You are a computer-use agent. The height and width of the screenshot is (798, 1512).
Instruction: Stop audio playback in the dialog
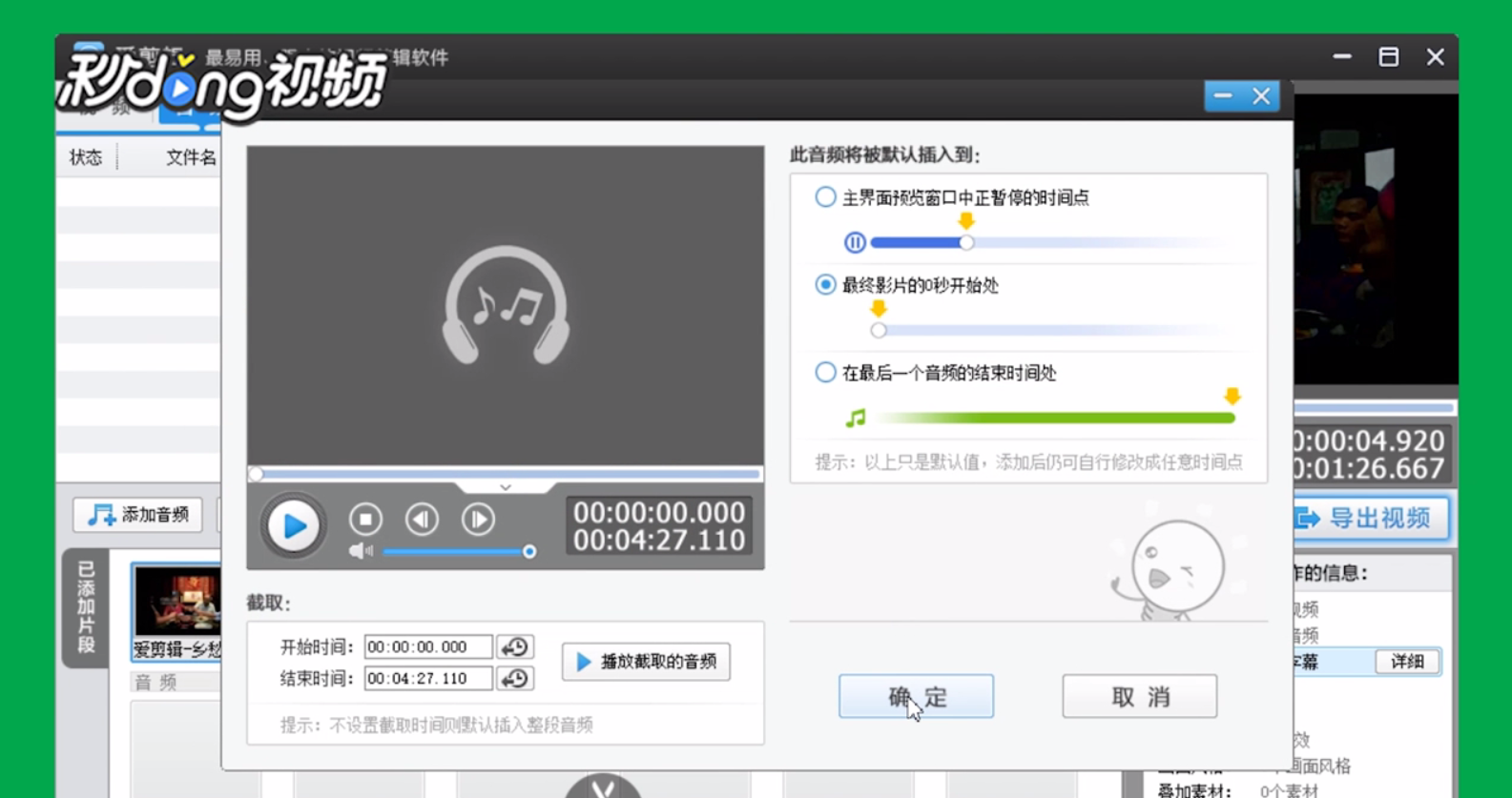pyautogui.click(x=365, y=520)
